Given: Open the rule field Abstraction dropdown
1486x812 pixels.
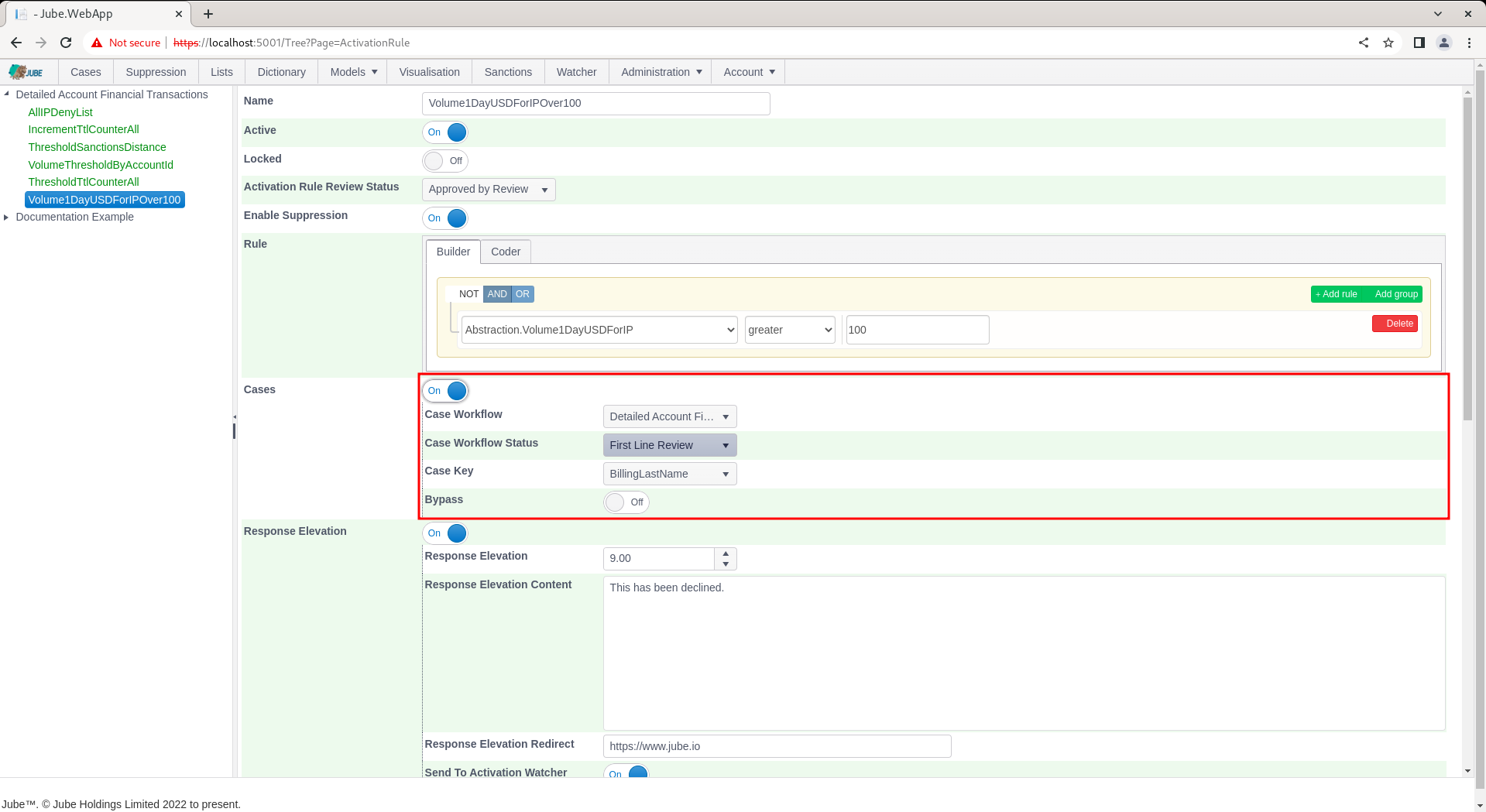Looking at the screenshot, I should point(599,330).
